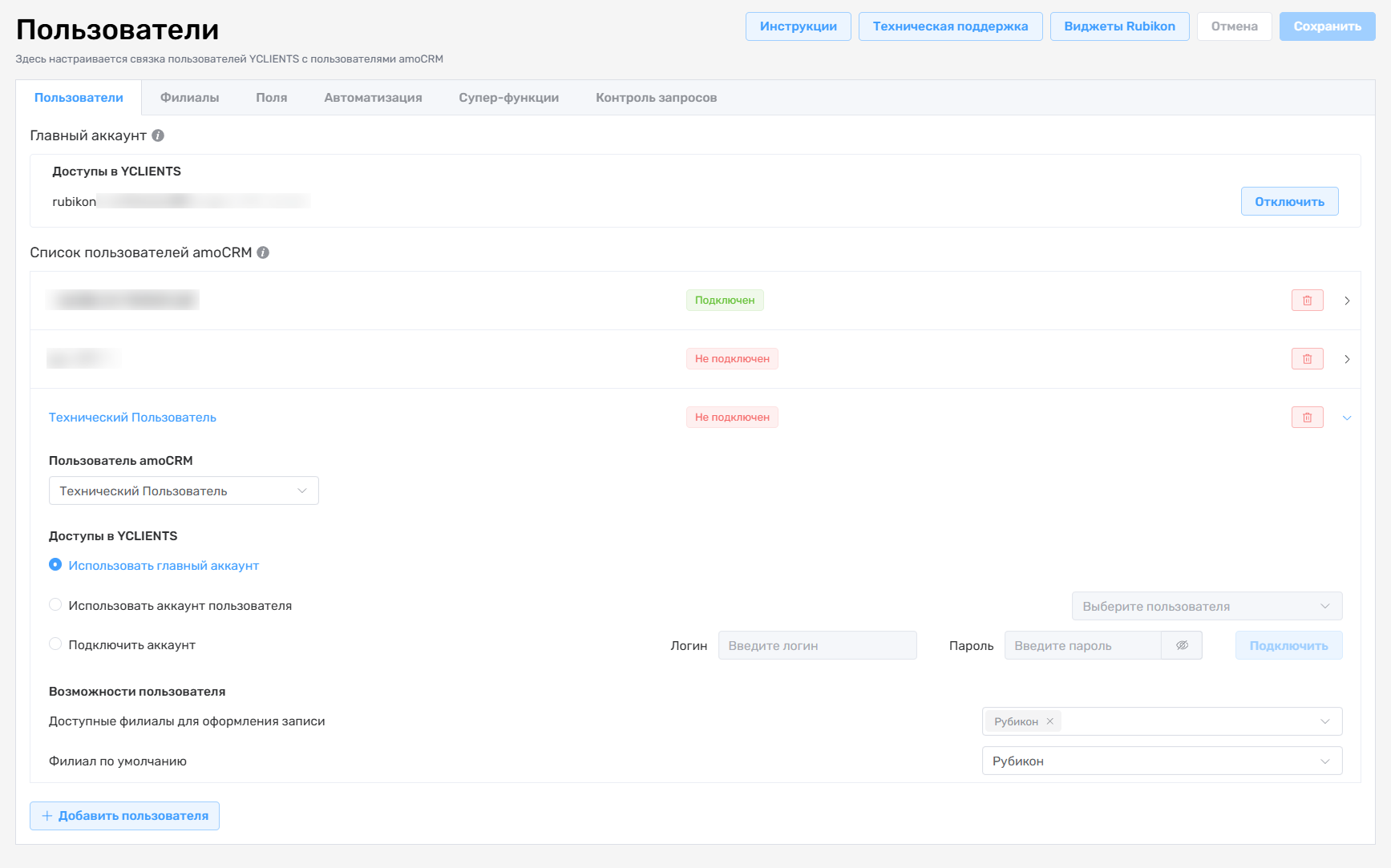Open Филиал по умолчанию dropdown
This screenshot has width=1391, height=868.
(1162, 761)
